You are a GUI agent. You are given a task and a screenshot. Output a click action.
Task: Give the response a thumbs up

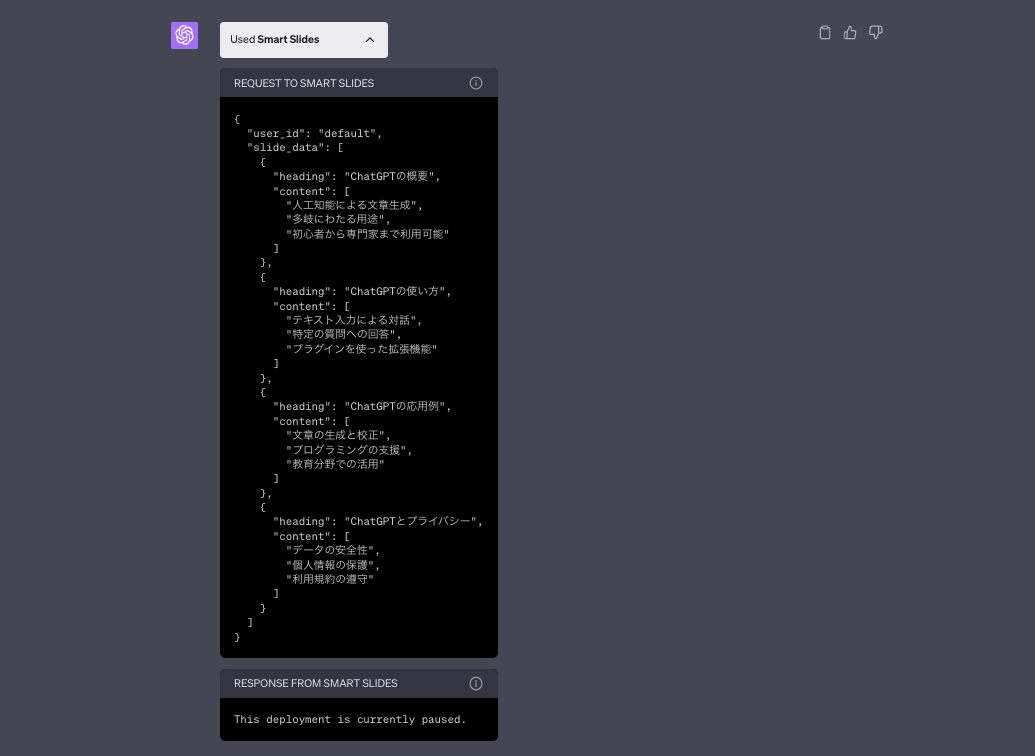[x=850, y=33]
